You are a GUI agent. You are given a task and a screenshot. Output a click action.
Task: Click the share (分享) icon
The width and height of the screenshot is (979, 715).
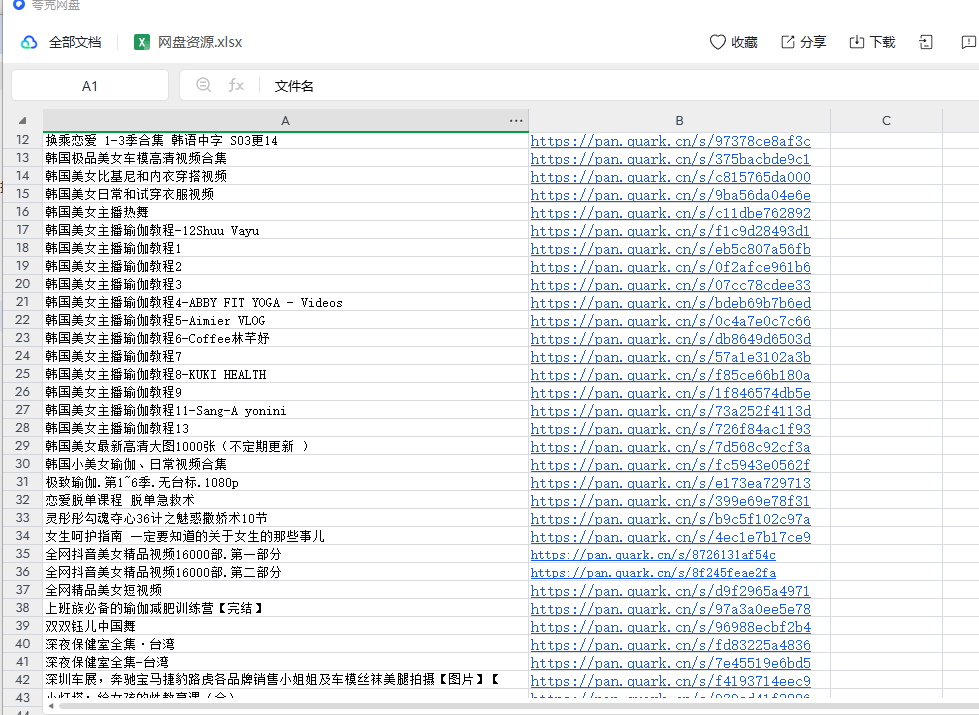tap(788, 42)
